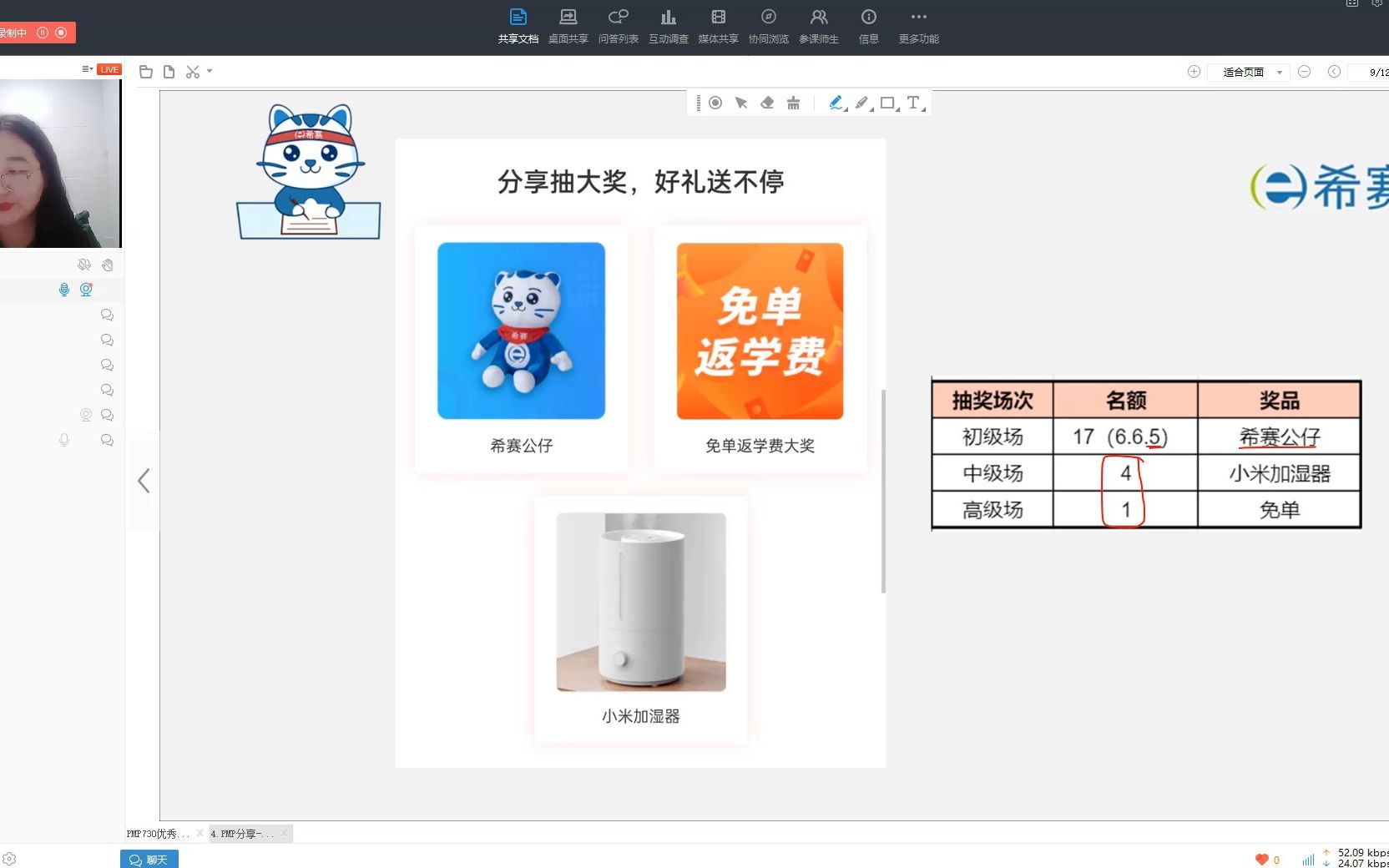The width and height of the screenshot is (1389, 868).
Task: Expand the screenshot tool options arrow
Action: (210, 72)
